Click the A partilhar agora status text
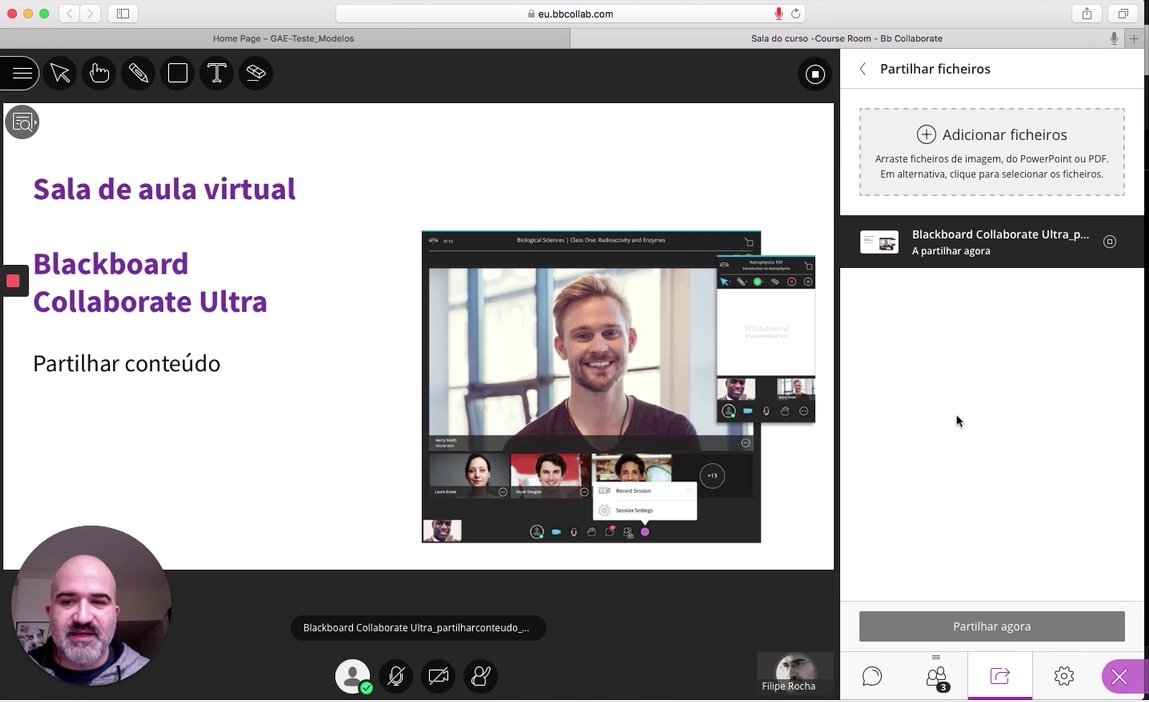This screenshot has height=702, width=1149. [951, 251]
